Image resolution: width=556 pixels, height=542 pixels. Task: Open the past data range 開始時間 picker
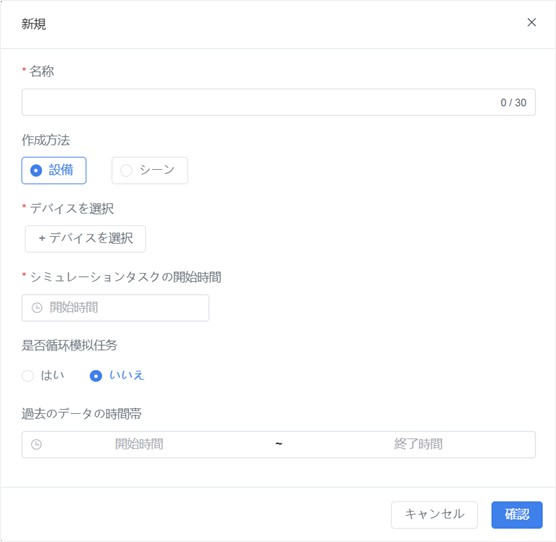pyautogui.click(x=139, y=444)
